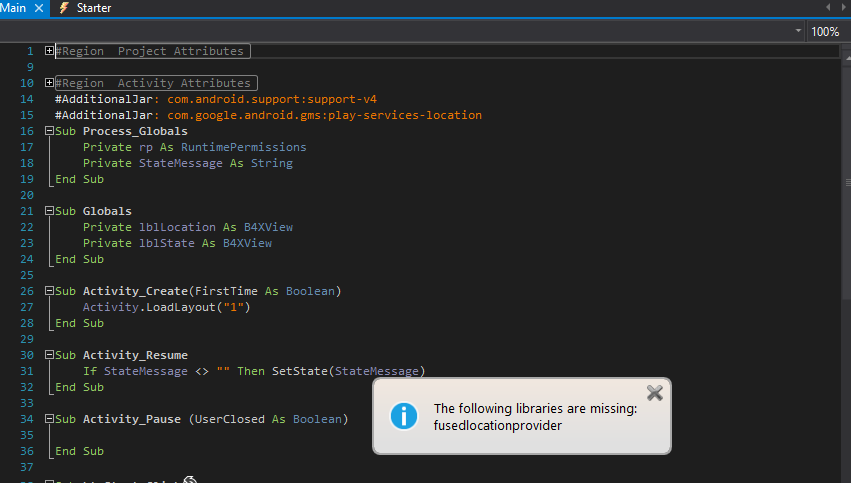This screenshot has width=851, height=483.
Task: Expand the Activity Attributes region
Action: pos(50,83)
